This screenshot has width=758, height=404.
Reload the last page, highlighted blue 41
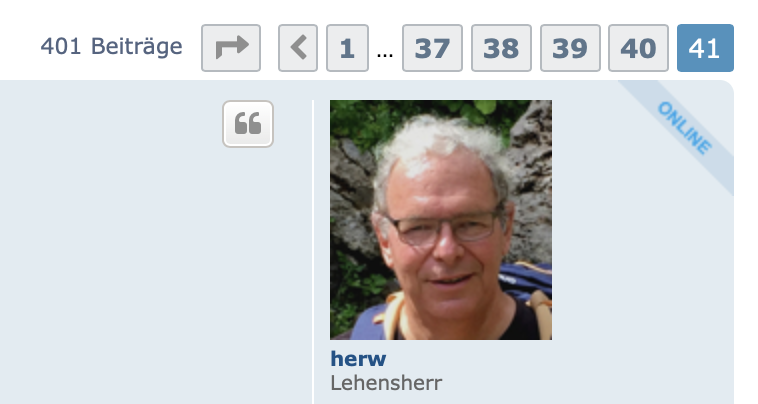click(x=705, y=48)
